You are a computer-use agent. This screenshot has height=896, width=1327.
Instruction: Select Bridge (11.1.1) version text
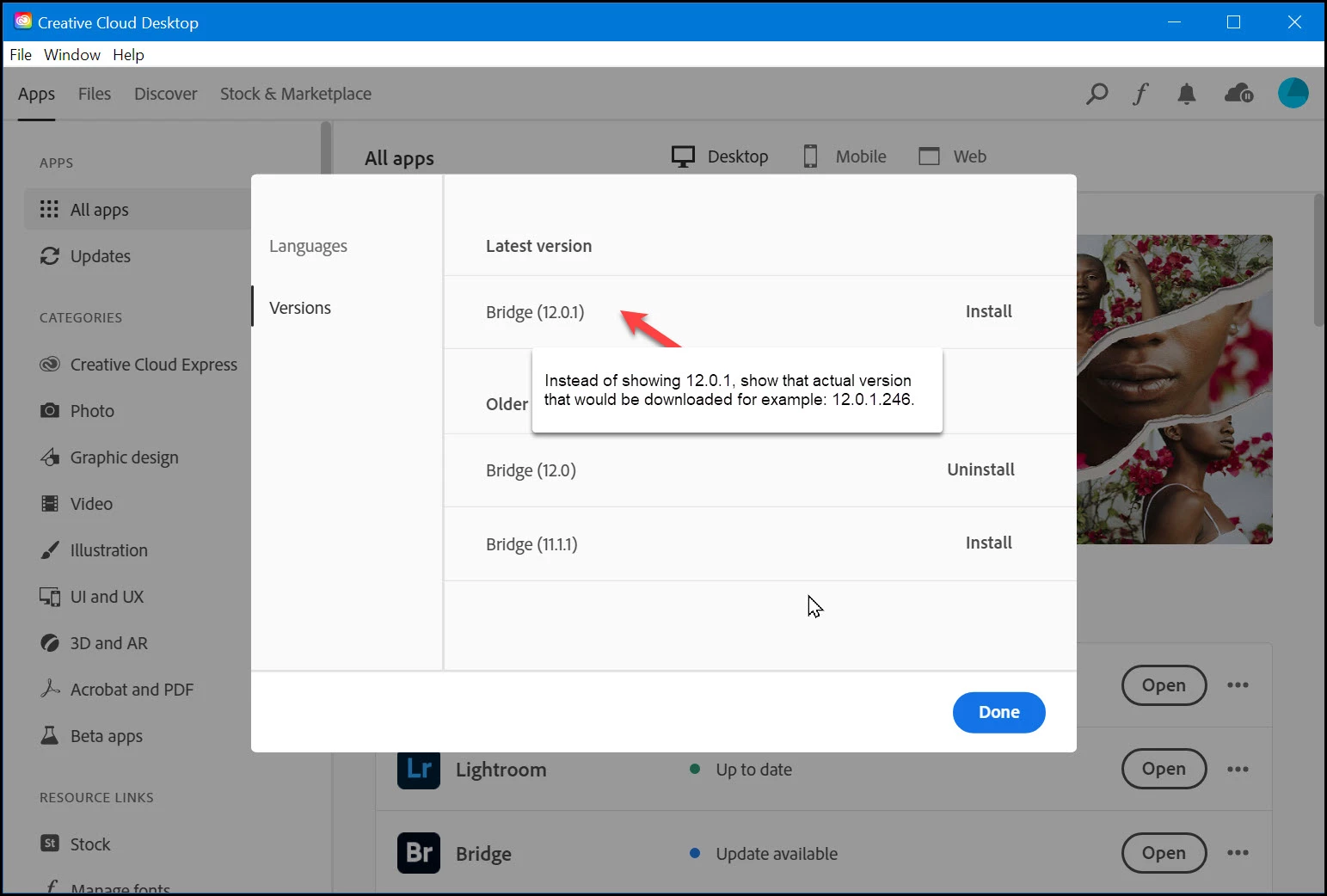tap(531, 544)
